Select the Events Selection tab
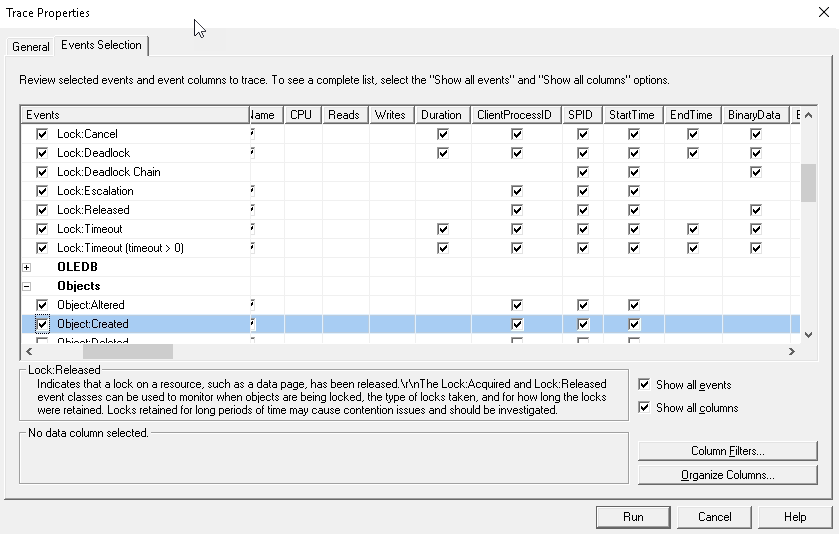This screenshot has height=534, width=839. coord(101,45)
